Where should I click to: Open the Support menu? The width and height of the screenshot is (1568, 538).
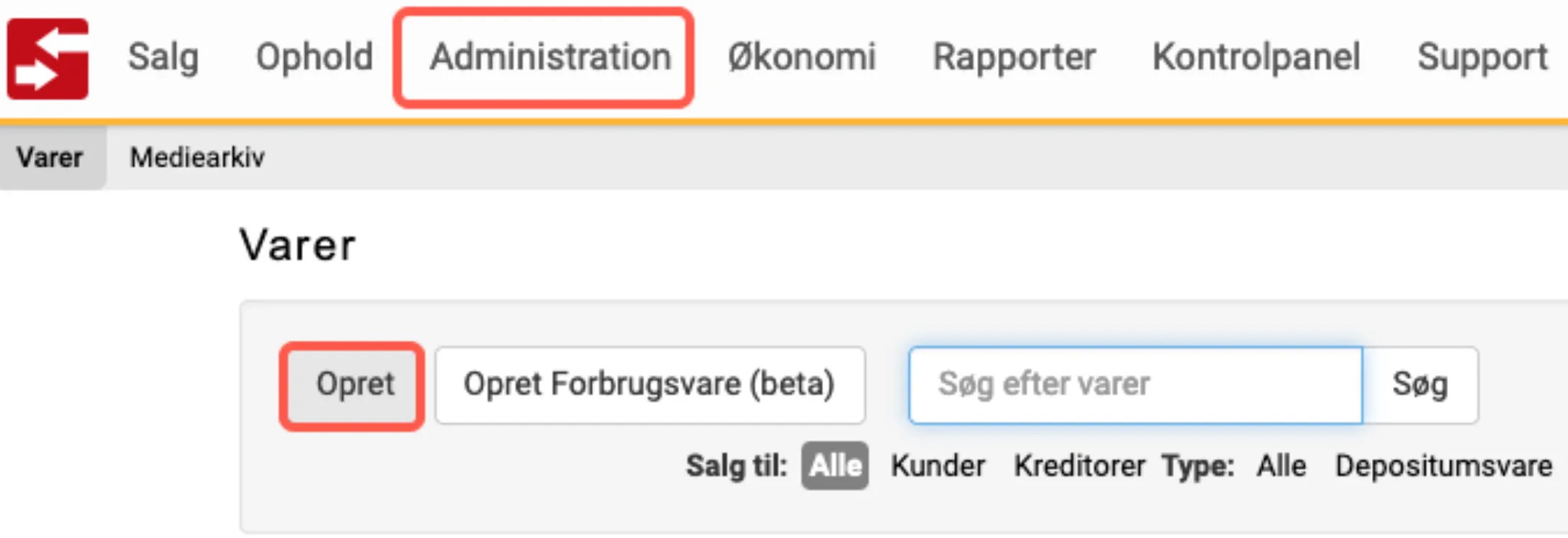click(1483, 58)
